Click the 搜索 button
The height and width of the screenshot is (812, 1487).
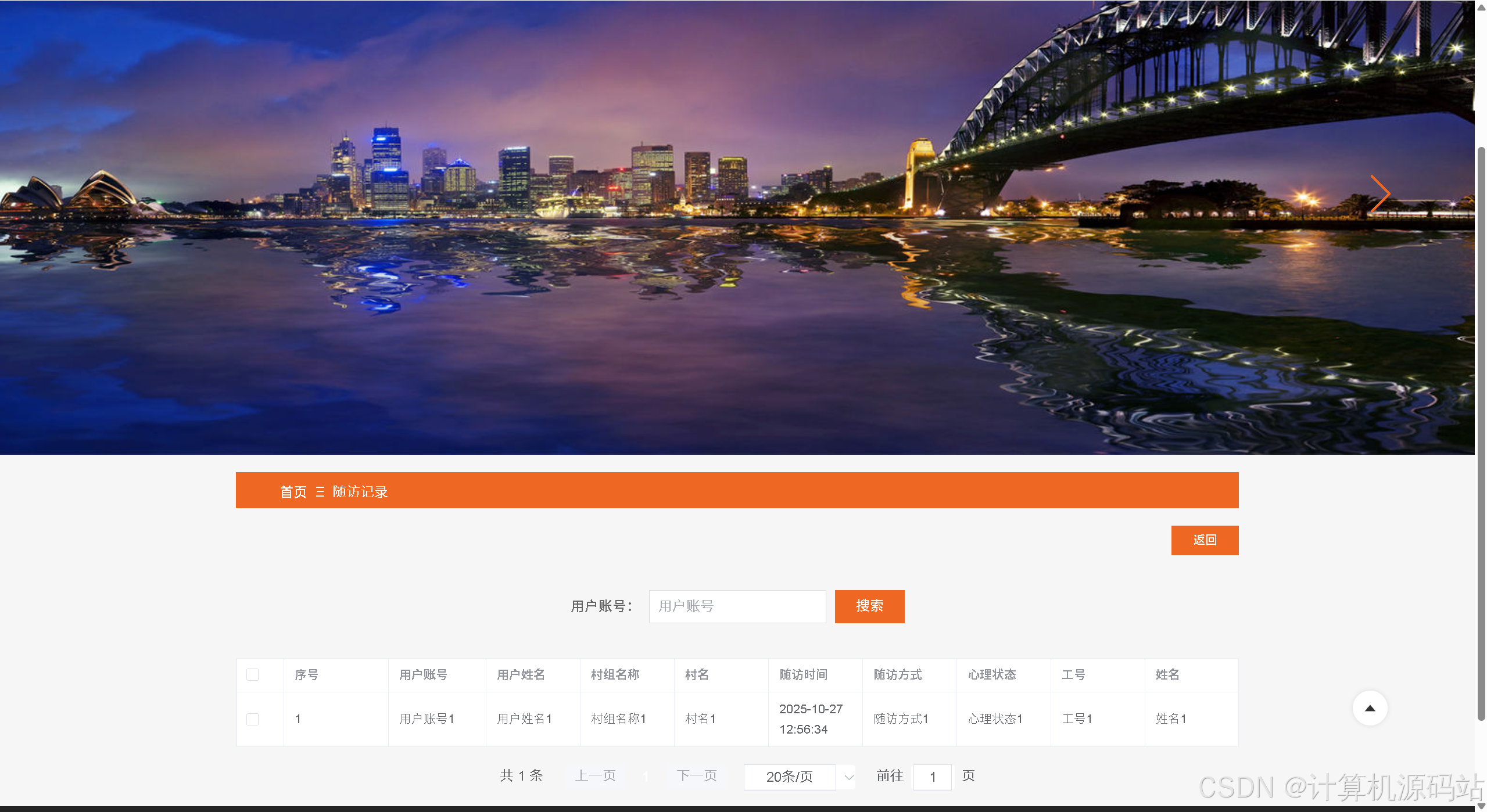point(869,606)
